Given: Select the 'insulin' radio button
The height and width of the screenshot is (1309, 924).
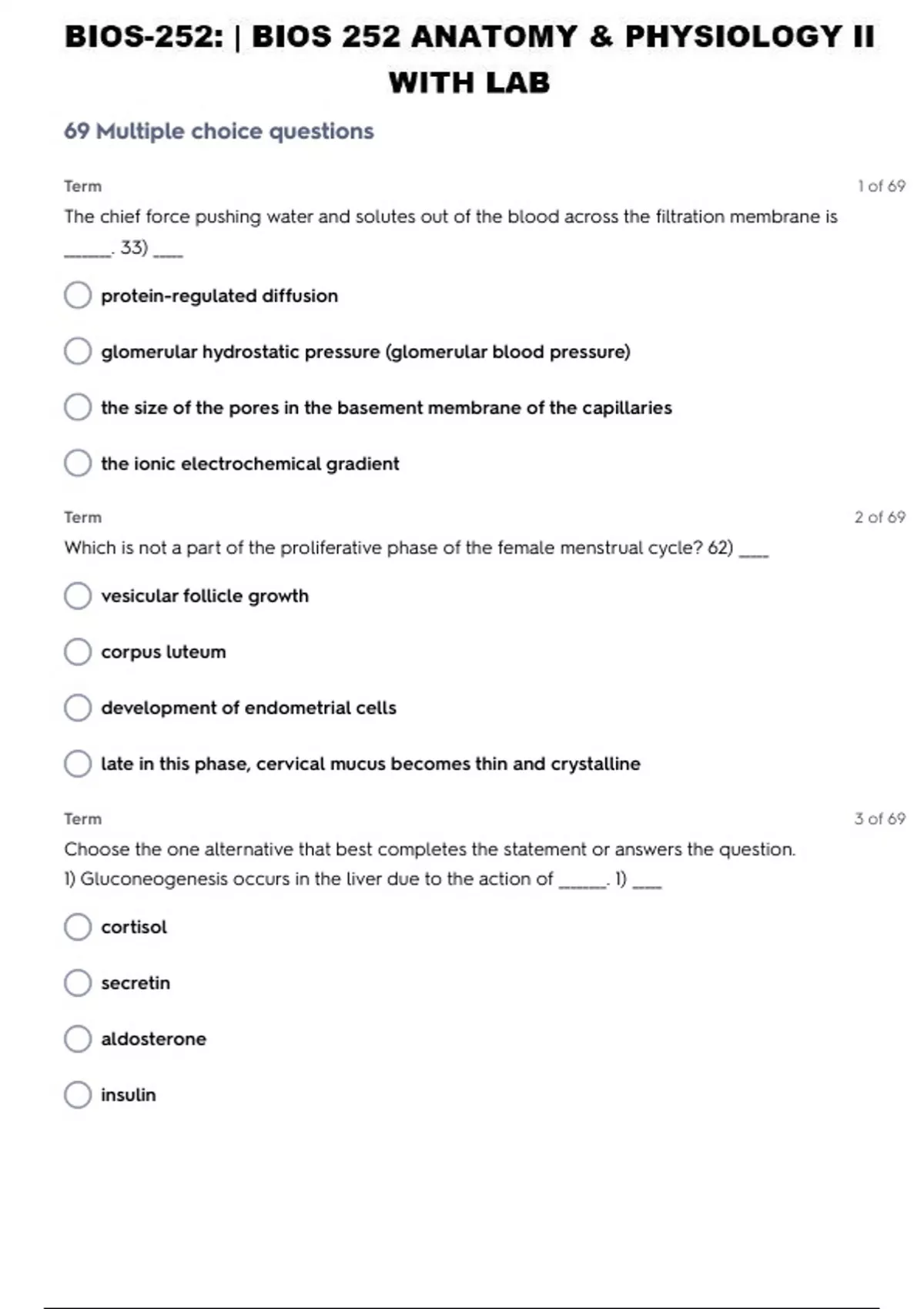Looking at the screenshot, I should click(x=78, y=1095).
